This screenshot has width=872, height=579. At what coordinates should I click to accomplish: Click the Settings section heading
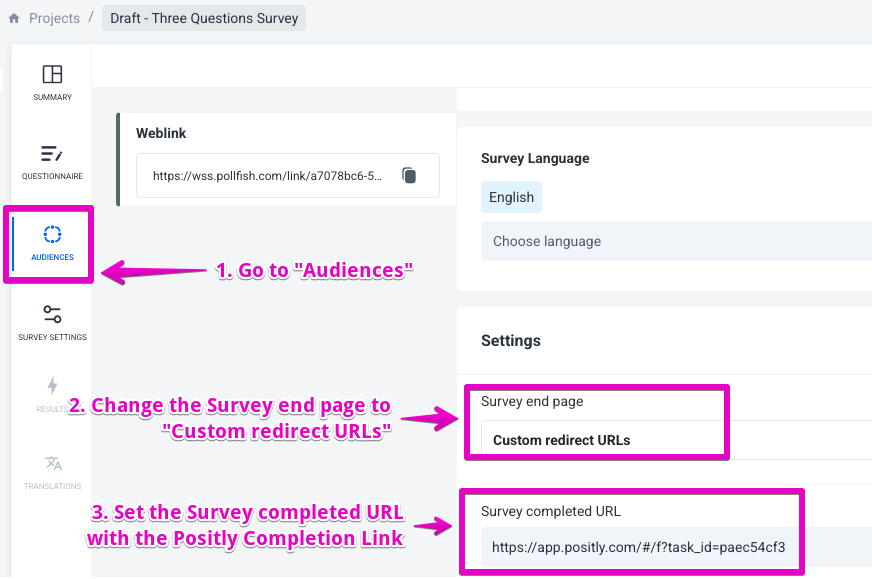tap(510, 341)
